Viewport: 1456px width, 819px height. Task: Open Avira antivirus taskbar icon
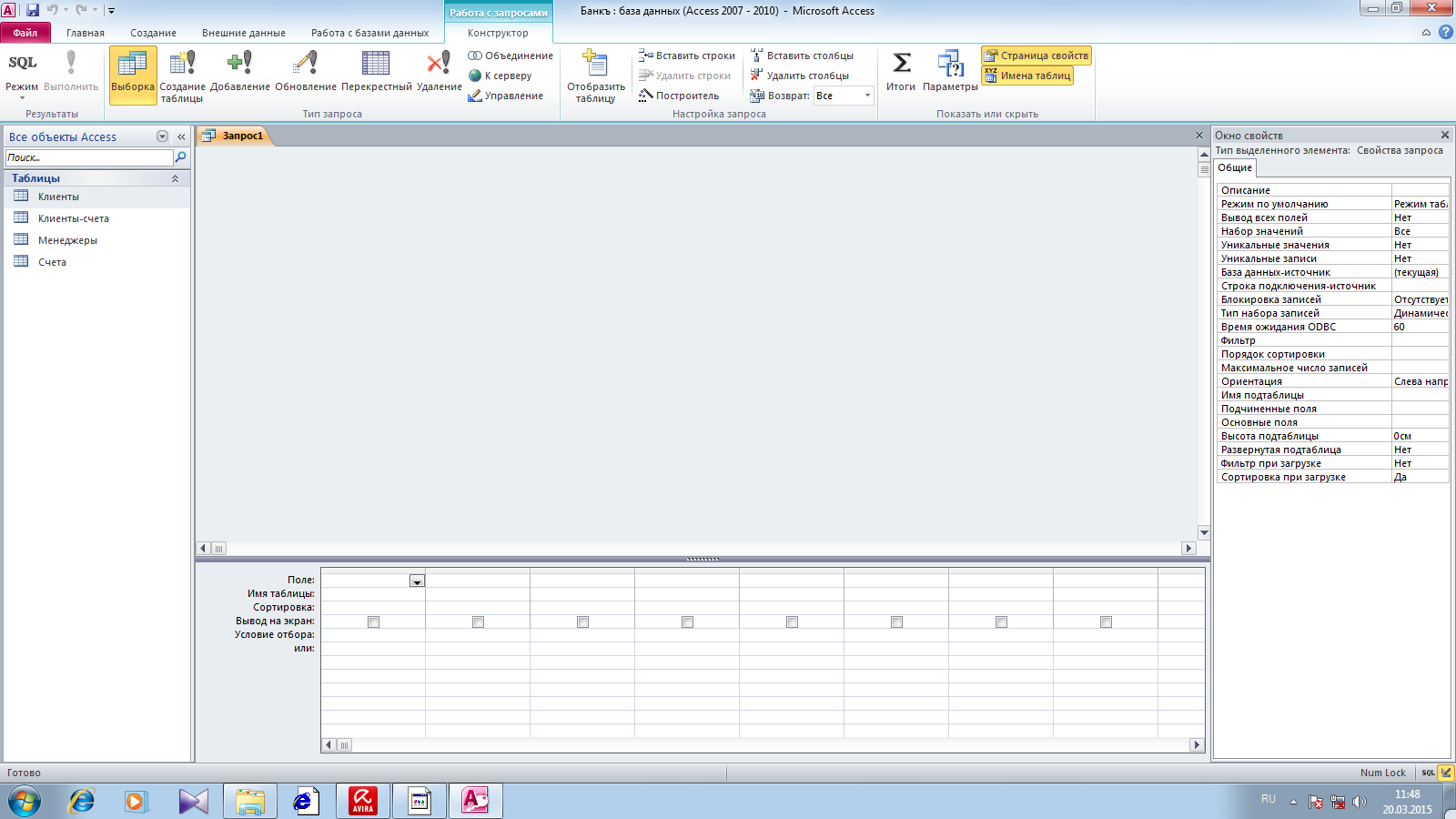[x=363, y=802]
